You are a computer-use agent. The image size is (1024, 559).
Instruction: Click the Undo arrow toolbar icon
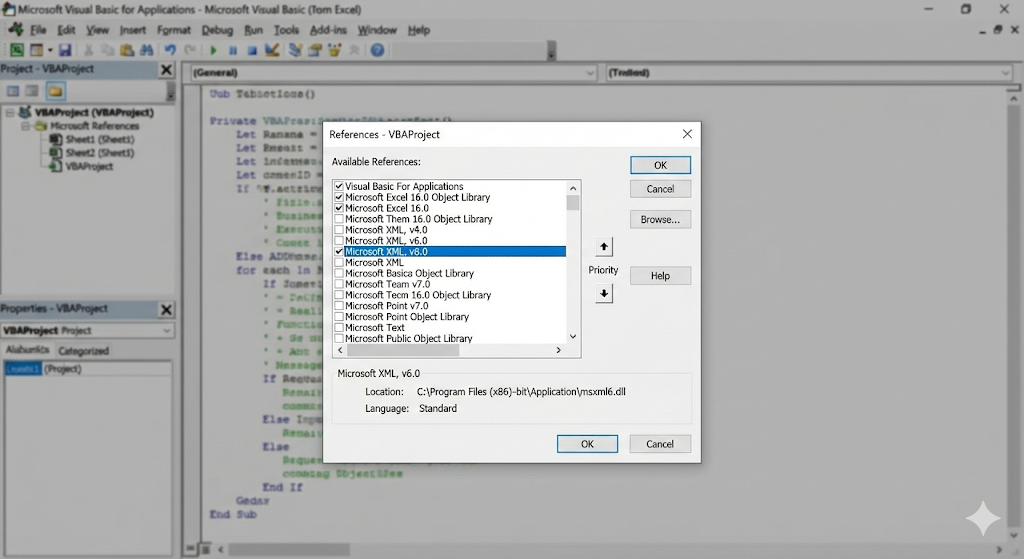(x=170, y=50)
